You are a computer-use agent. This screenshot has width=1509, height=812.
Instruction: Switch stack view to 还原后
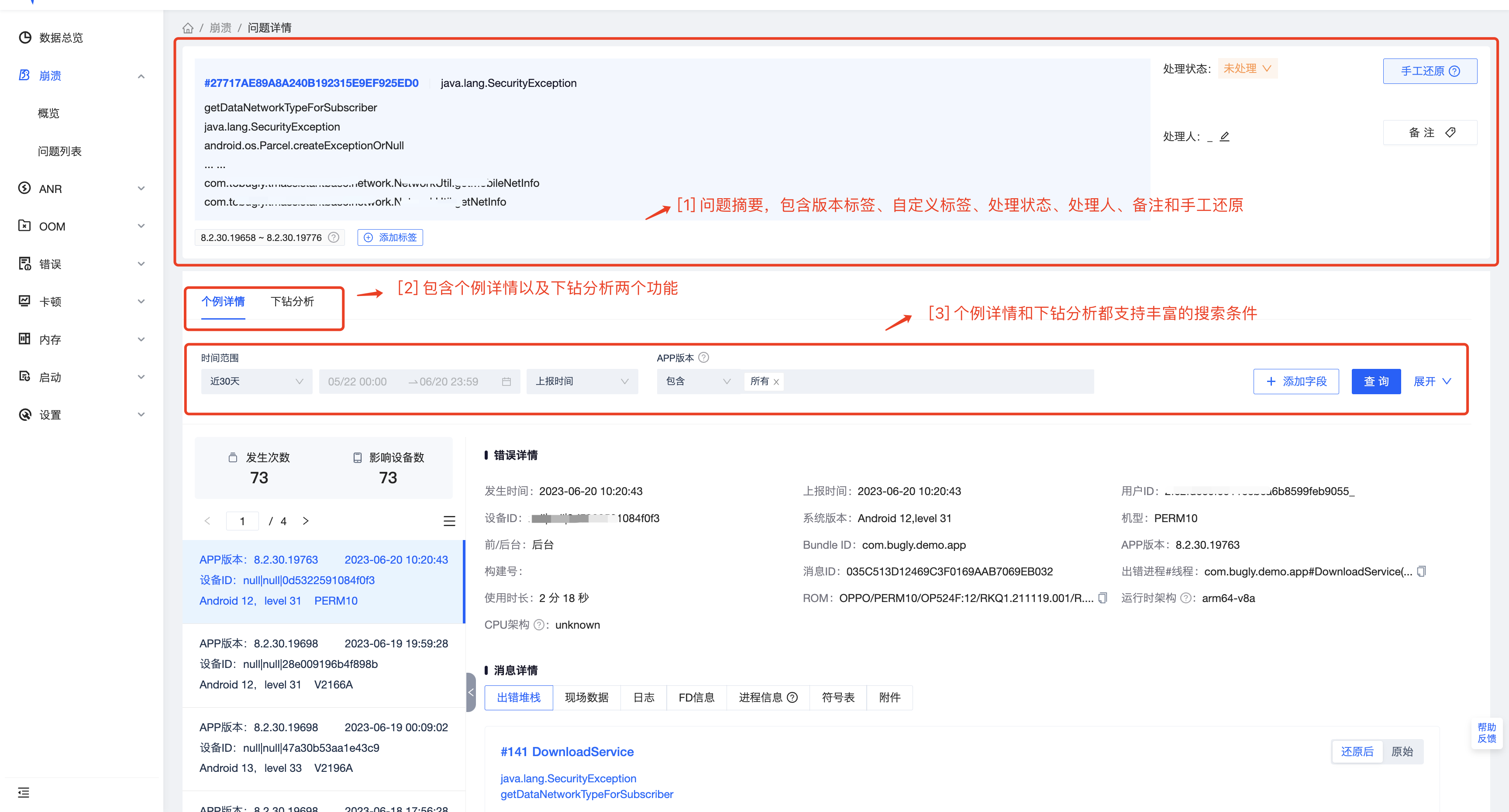[x=1357, y=752]
